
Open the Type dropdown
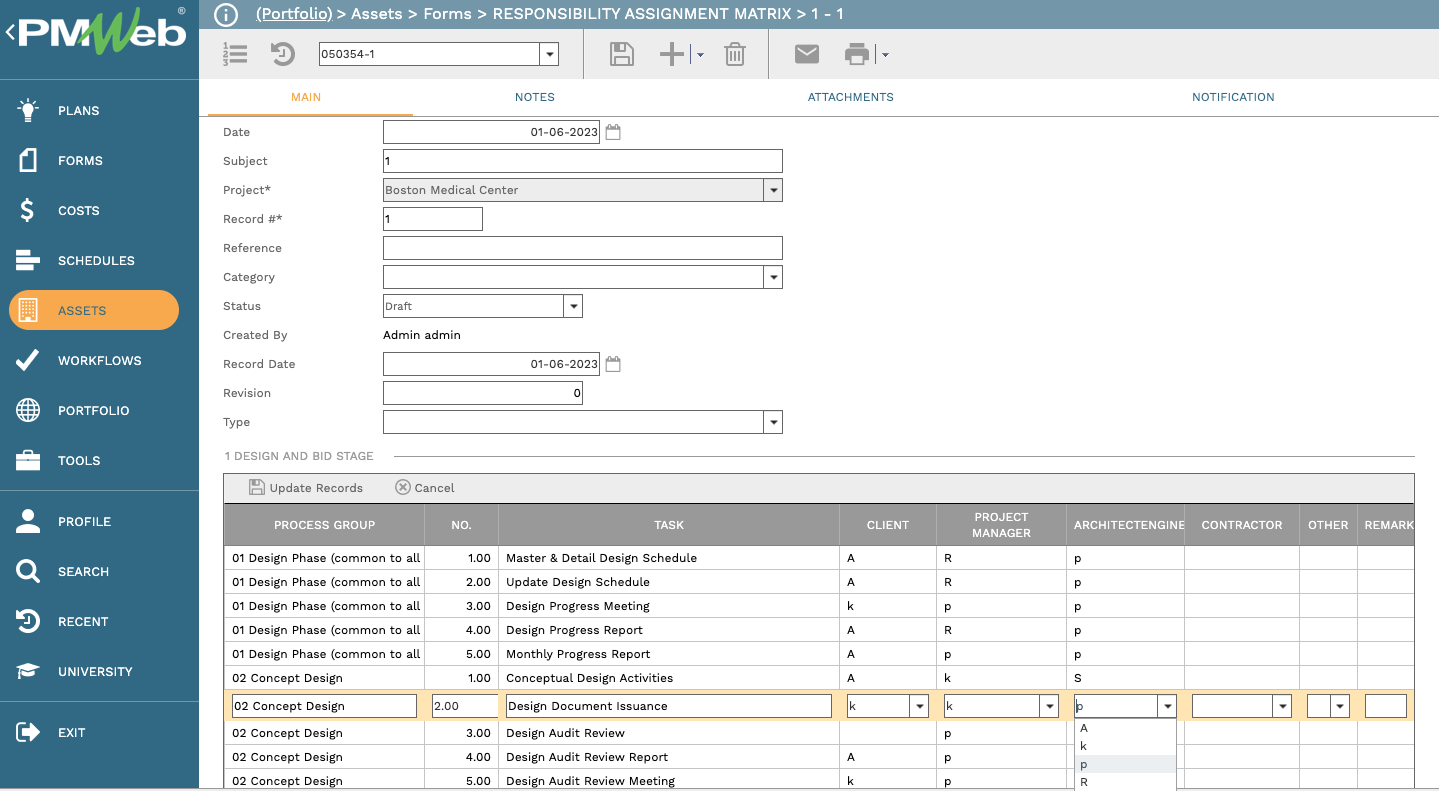point(773,422)
